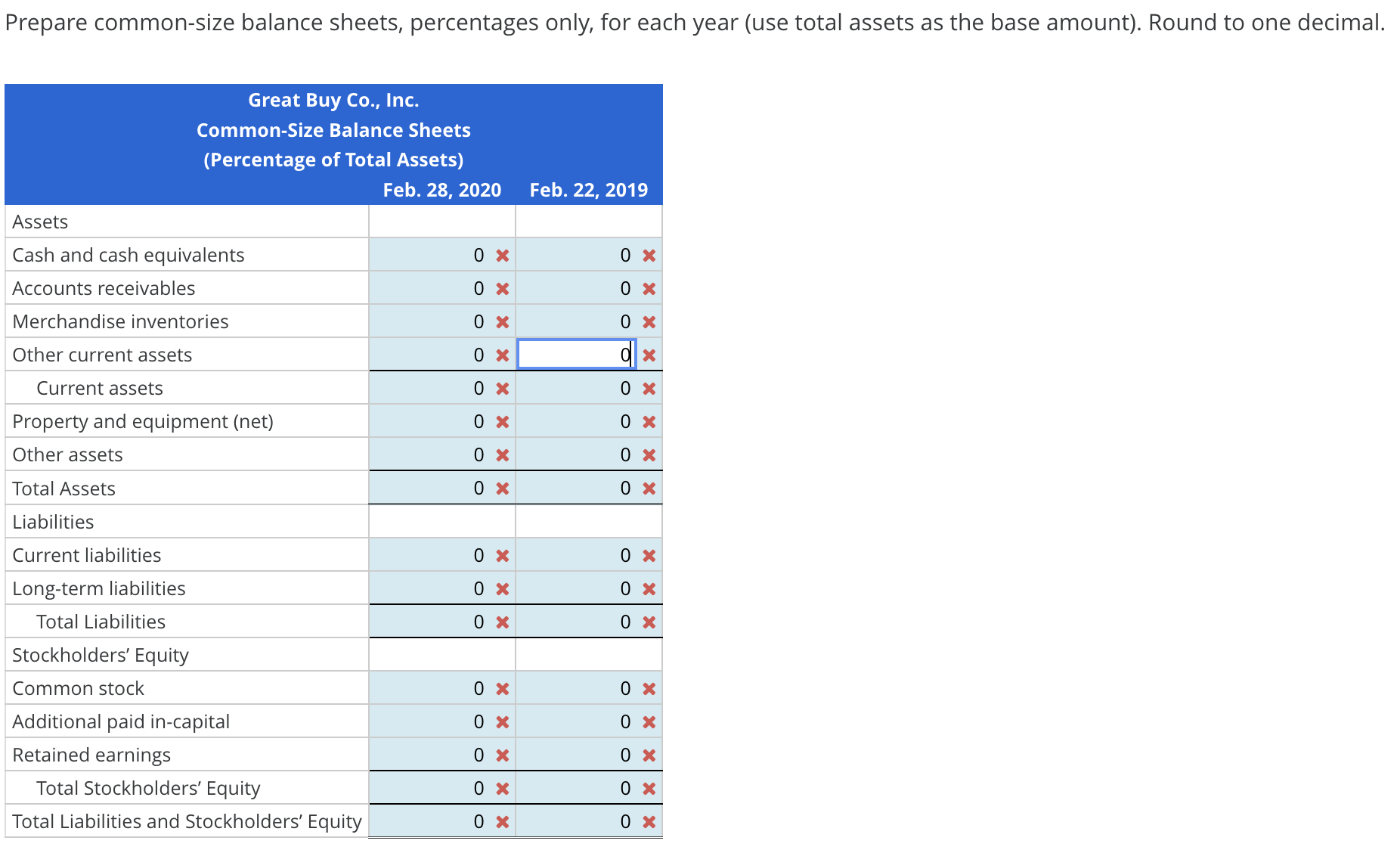Click the Stockholders' Equity section label
The height and width of the screenshot is (850, 1400).
101,655
